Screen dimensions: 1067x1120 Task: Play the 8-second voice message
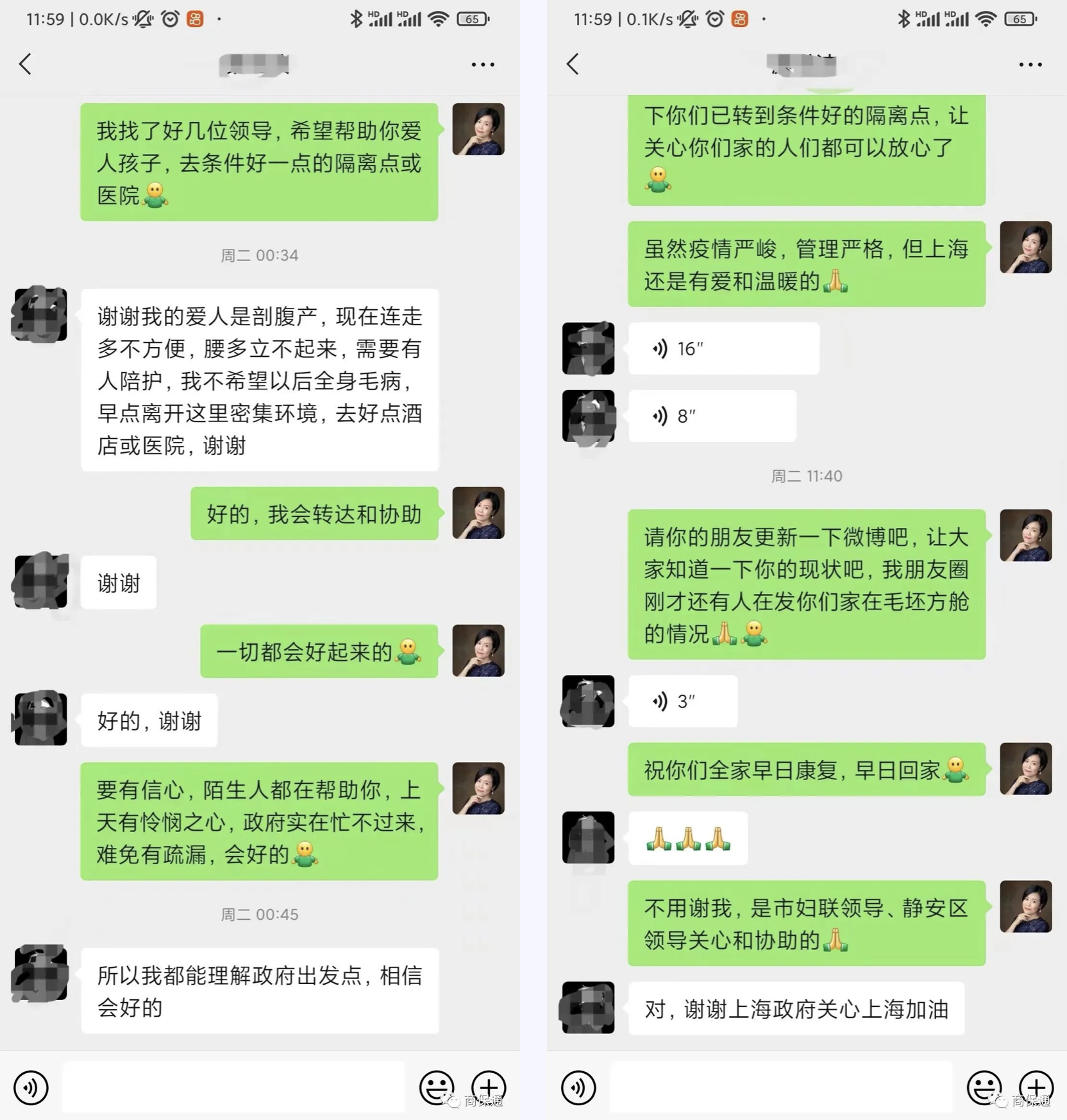point(712,416)
